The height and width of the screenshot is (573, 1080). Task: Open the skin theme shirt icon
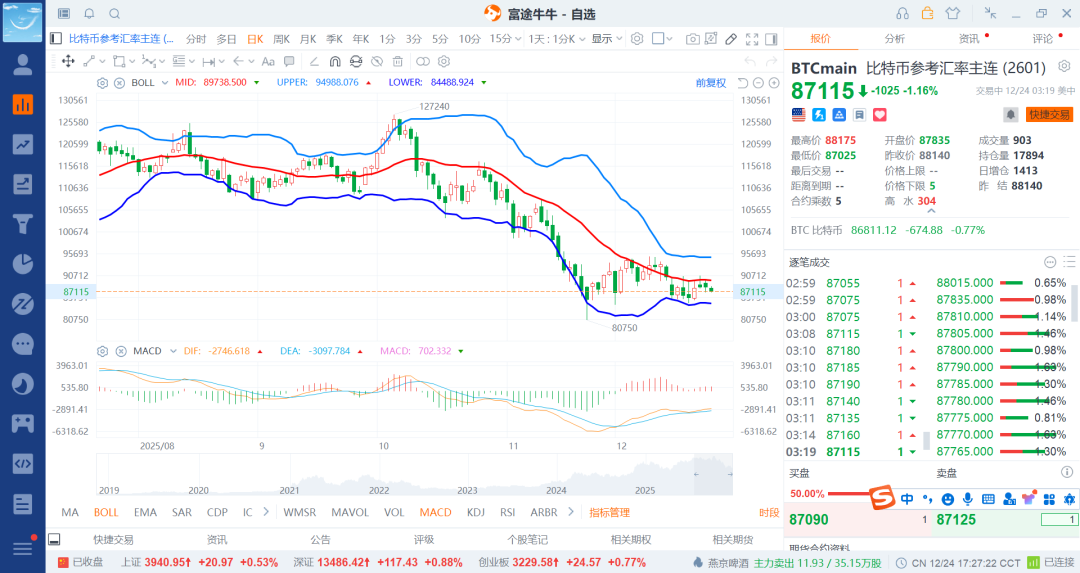click(x=951, y=14)
